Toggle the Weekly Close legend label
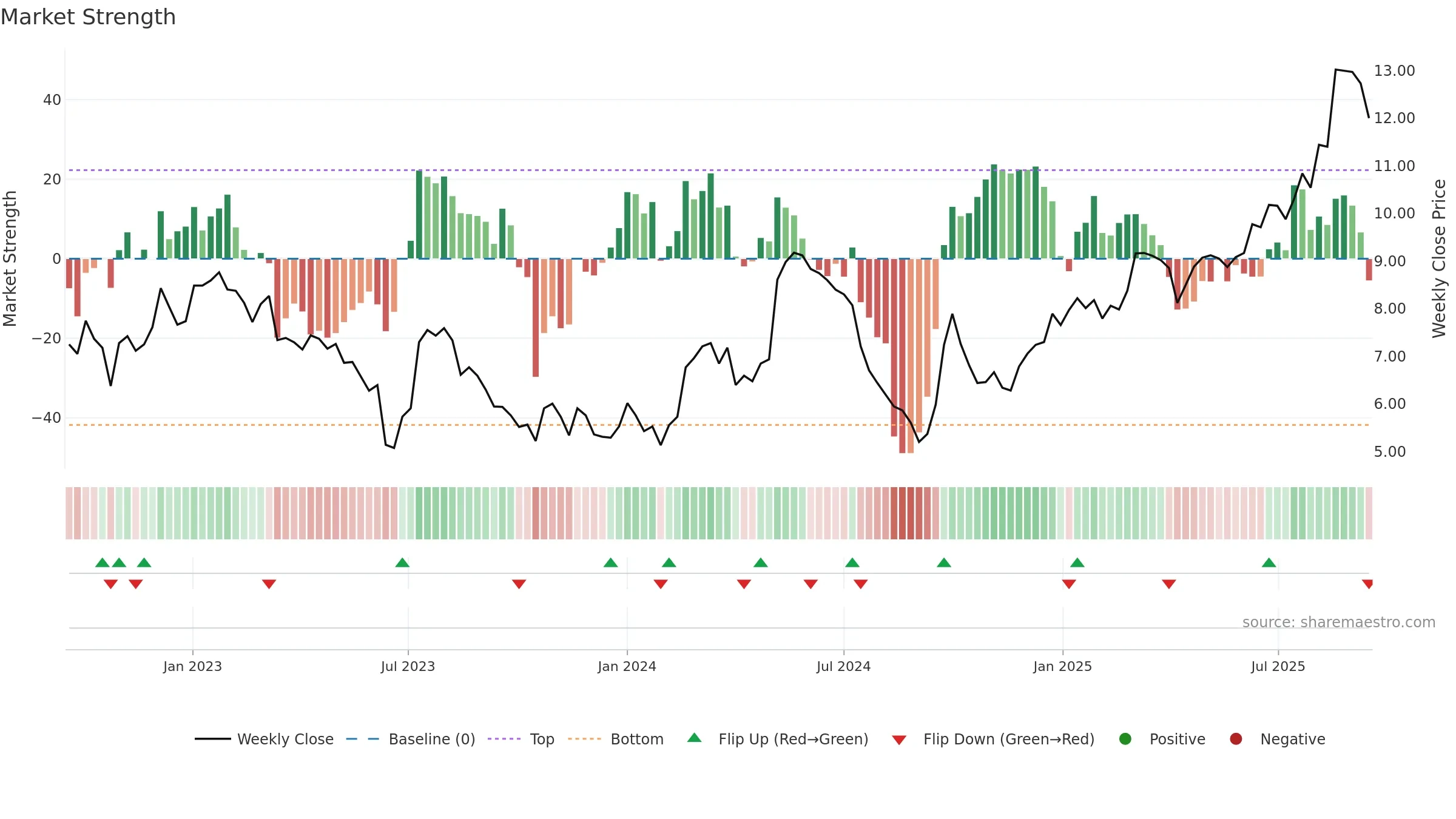 (285, 740)
